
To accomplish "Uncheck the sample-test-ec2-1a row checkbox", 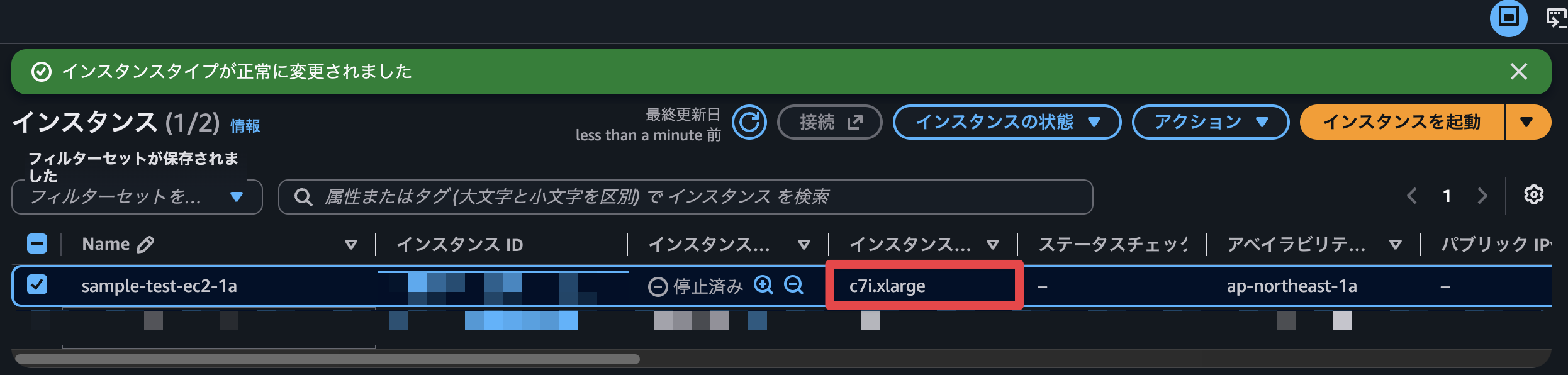I will [37, 285].
